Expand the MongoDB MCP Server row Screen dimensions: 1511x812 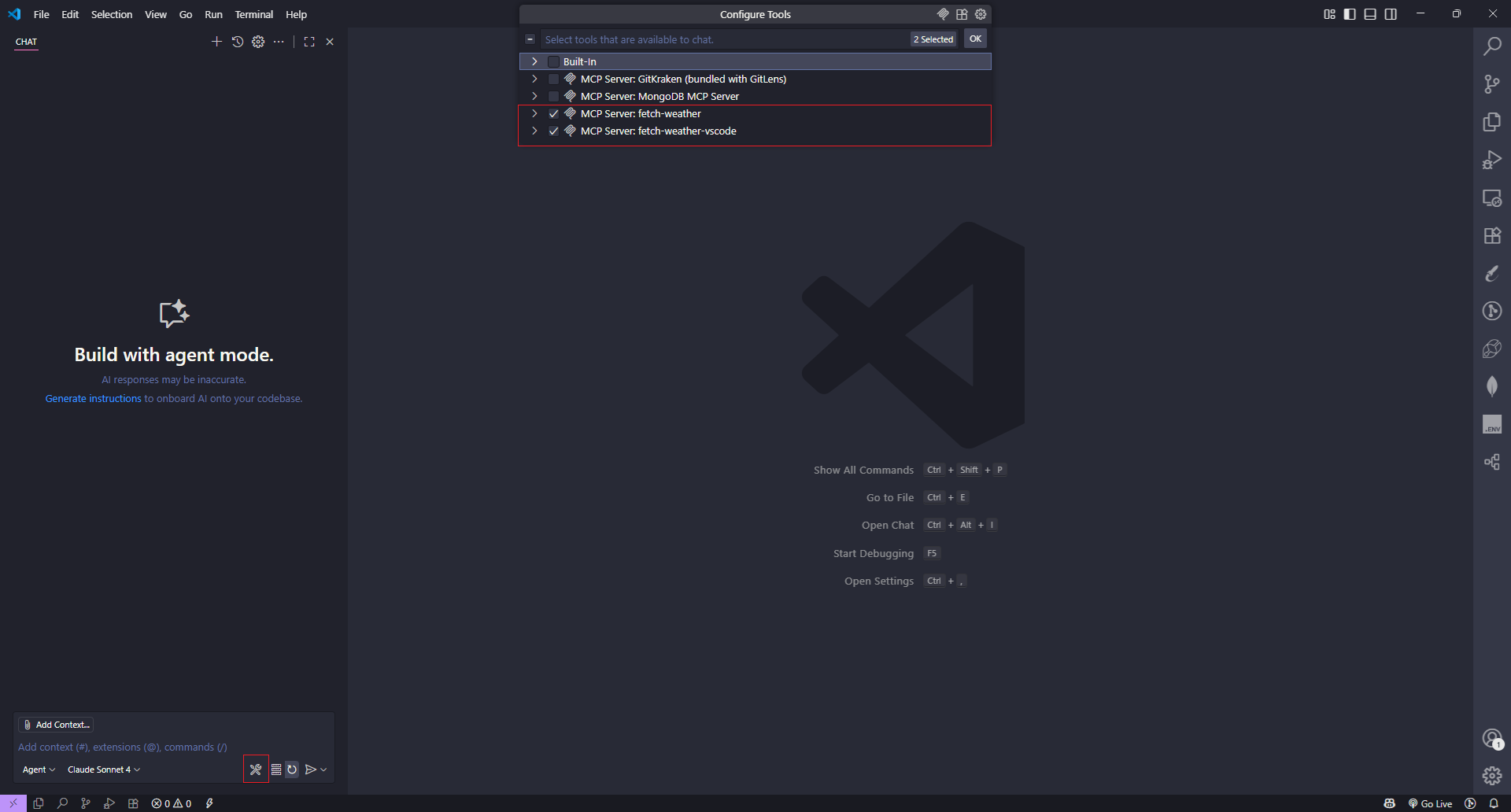click(x=534, y=96)
